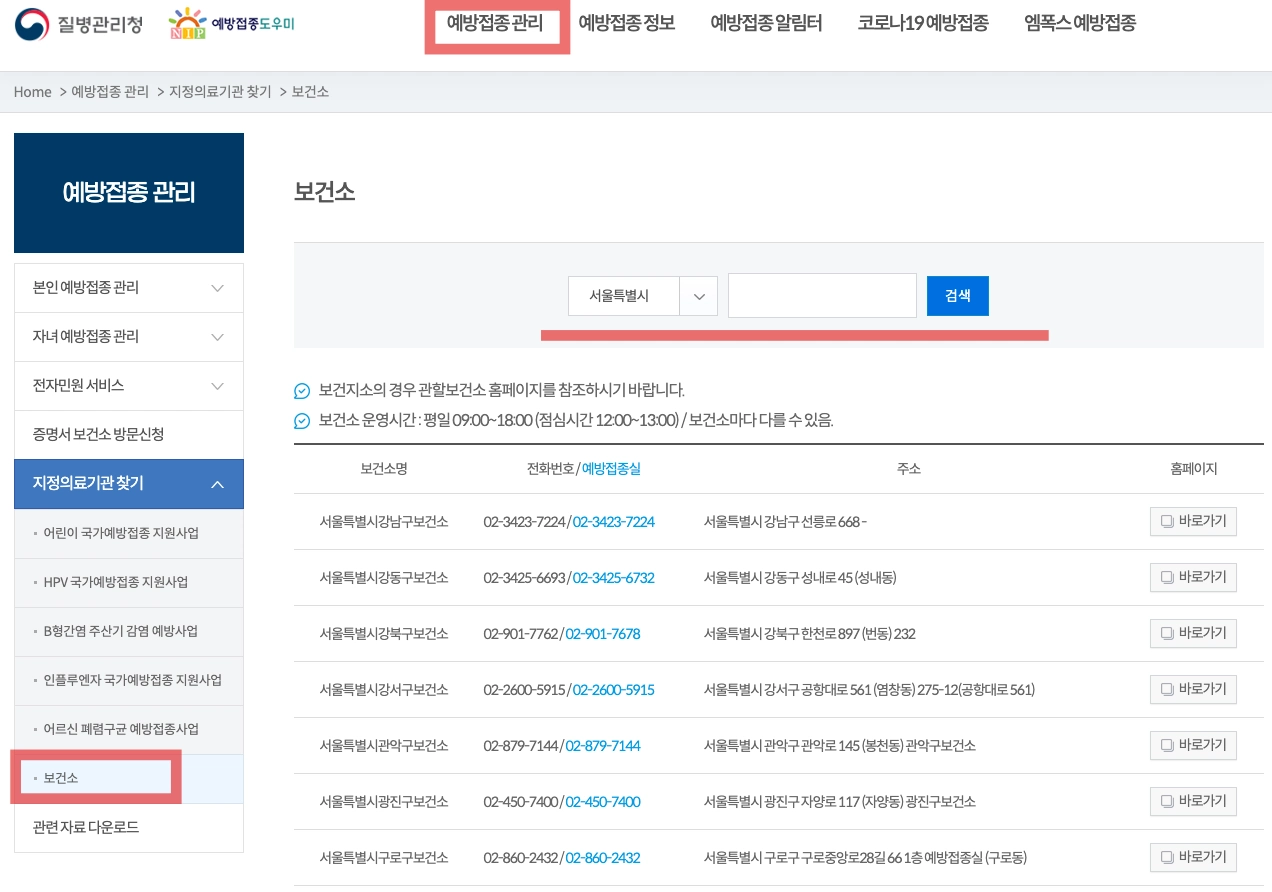Click the search keyword input field
Image resolution: width=1272 pixels, height=892 pixels.
pos(822,295)
